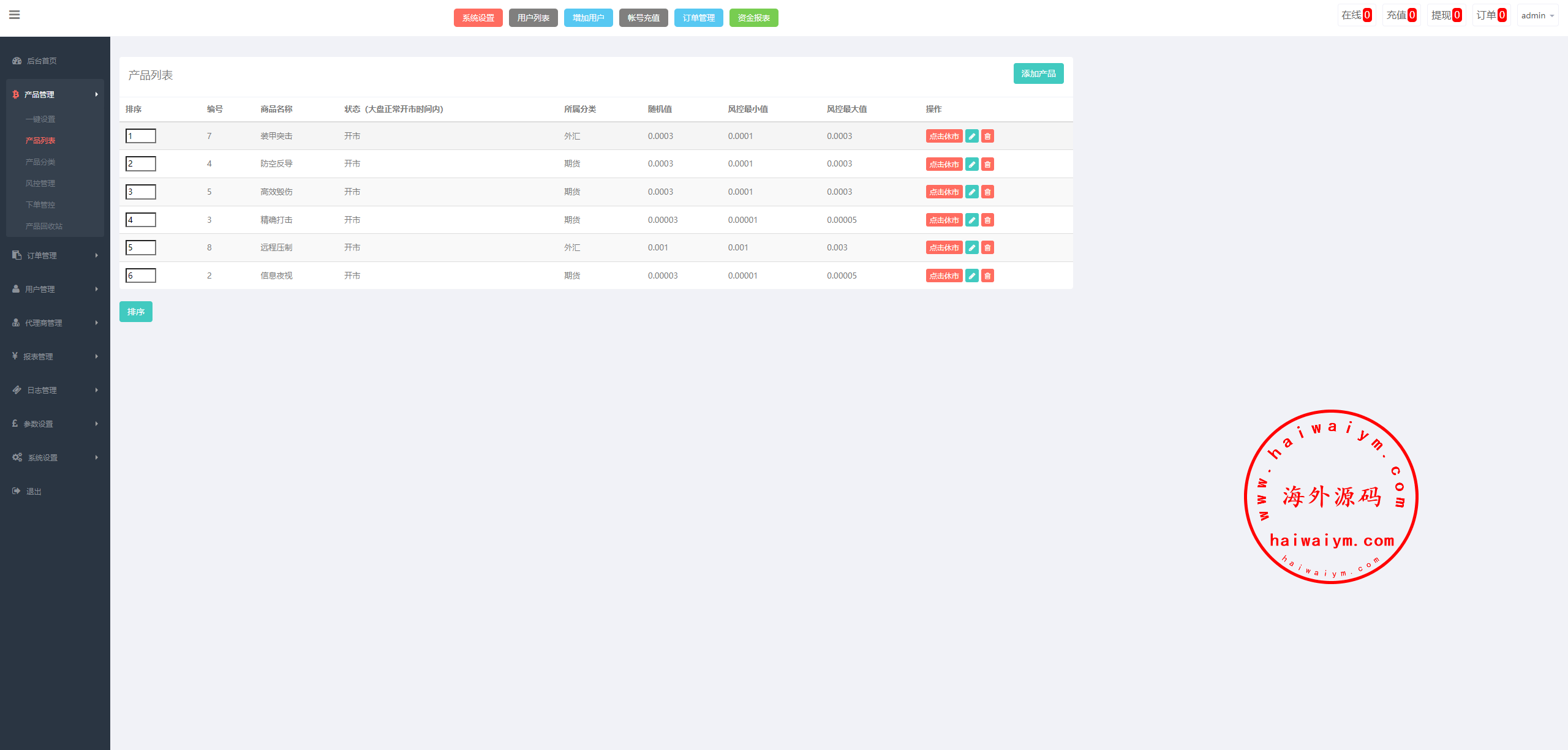Click the sort order input containing 3

click(x=141, y=192)
